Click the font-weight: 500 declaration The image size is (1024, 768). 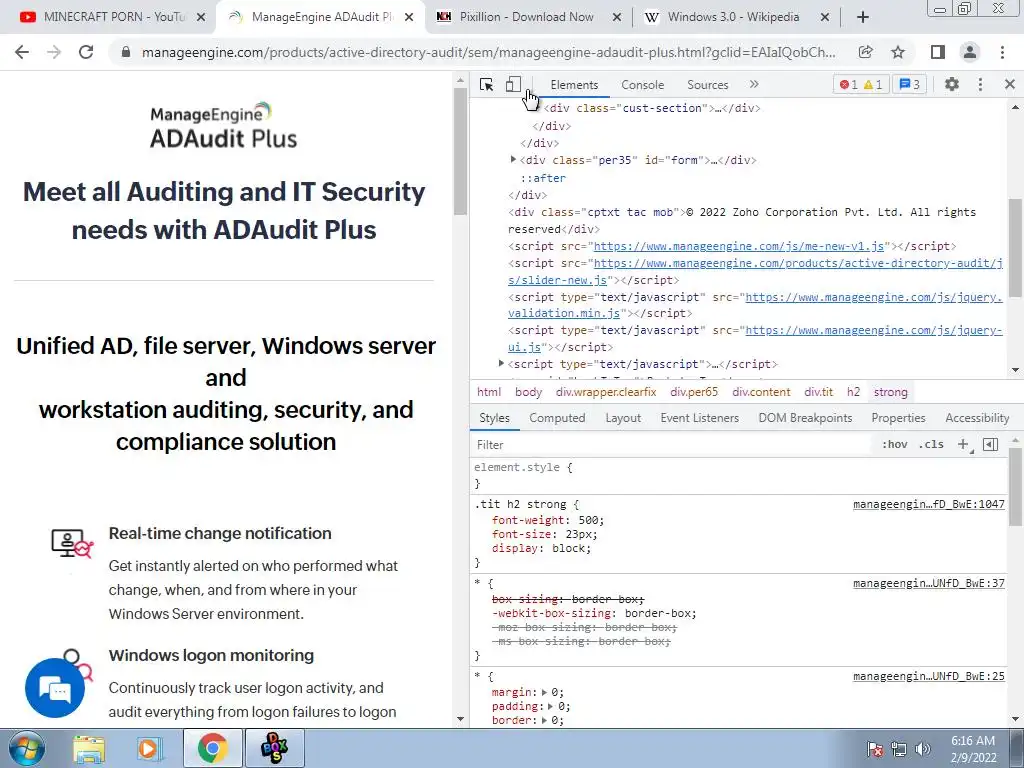pyautogui.click(x=548, y=520)
